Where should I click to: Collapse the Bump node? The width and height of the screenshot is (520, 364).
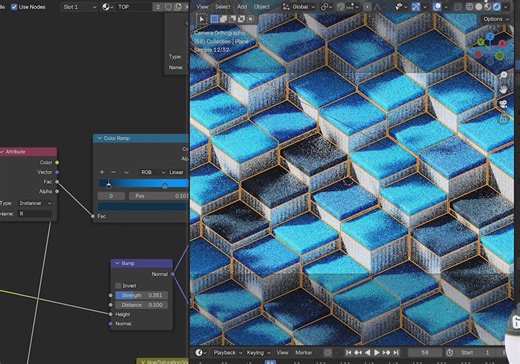(117, 263)
